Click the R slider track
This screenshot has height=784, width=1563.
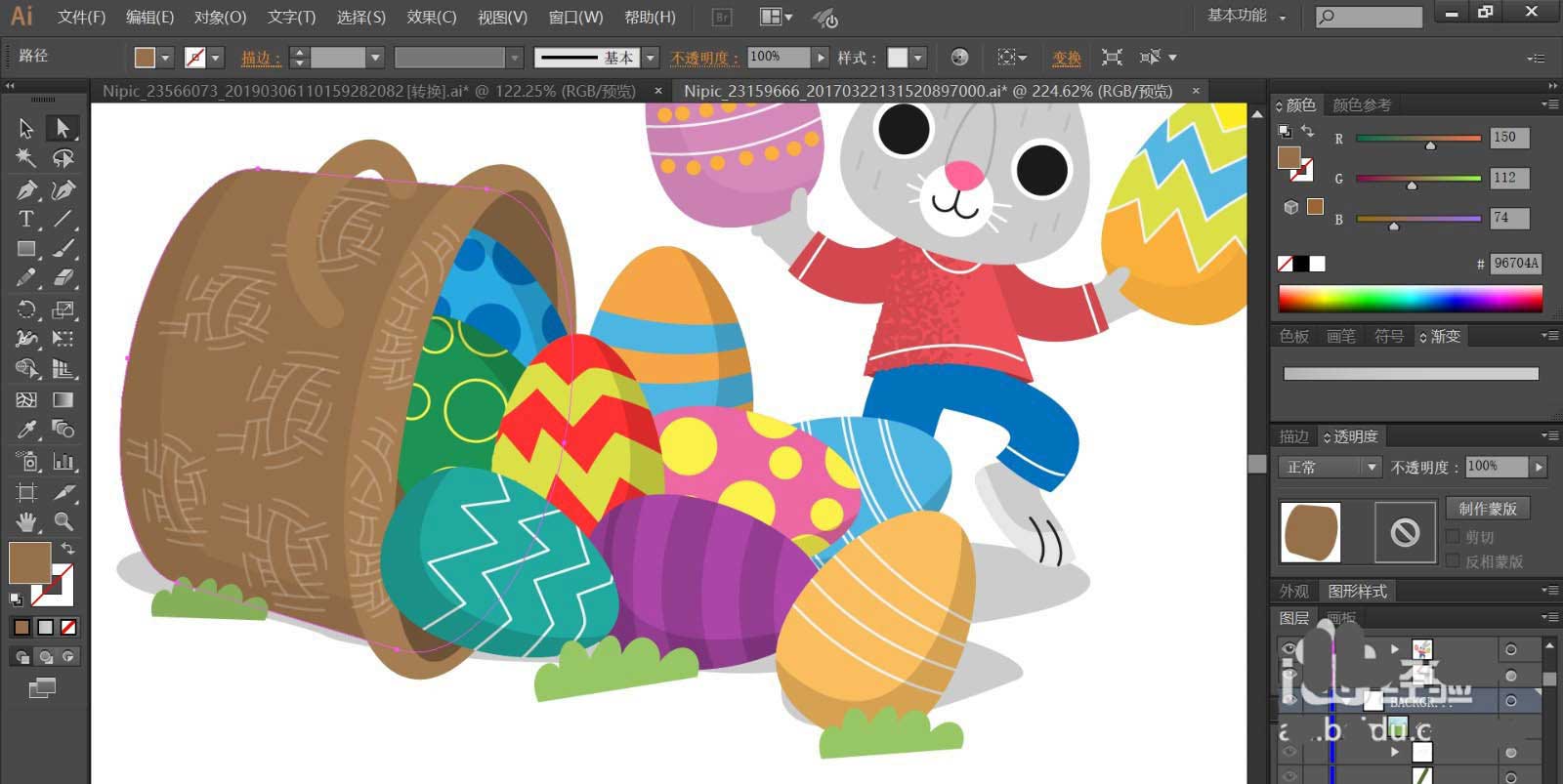[x=1418, y=138]
